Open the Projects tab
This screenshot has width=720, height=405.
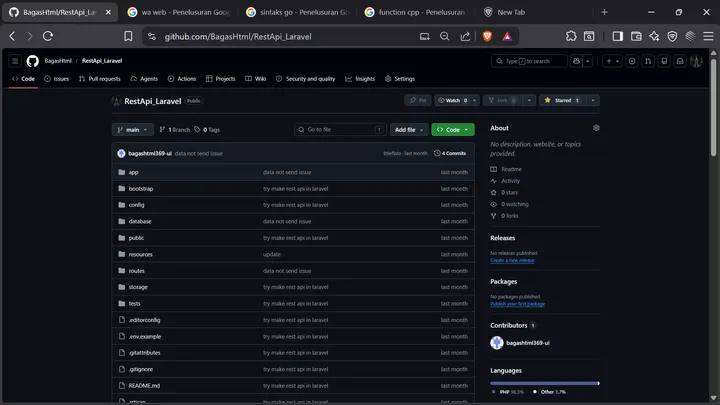click(220, 79)
